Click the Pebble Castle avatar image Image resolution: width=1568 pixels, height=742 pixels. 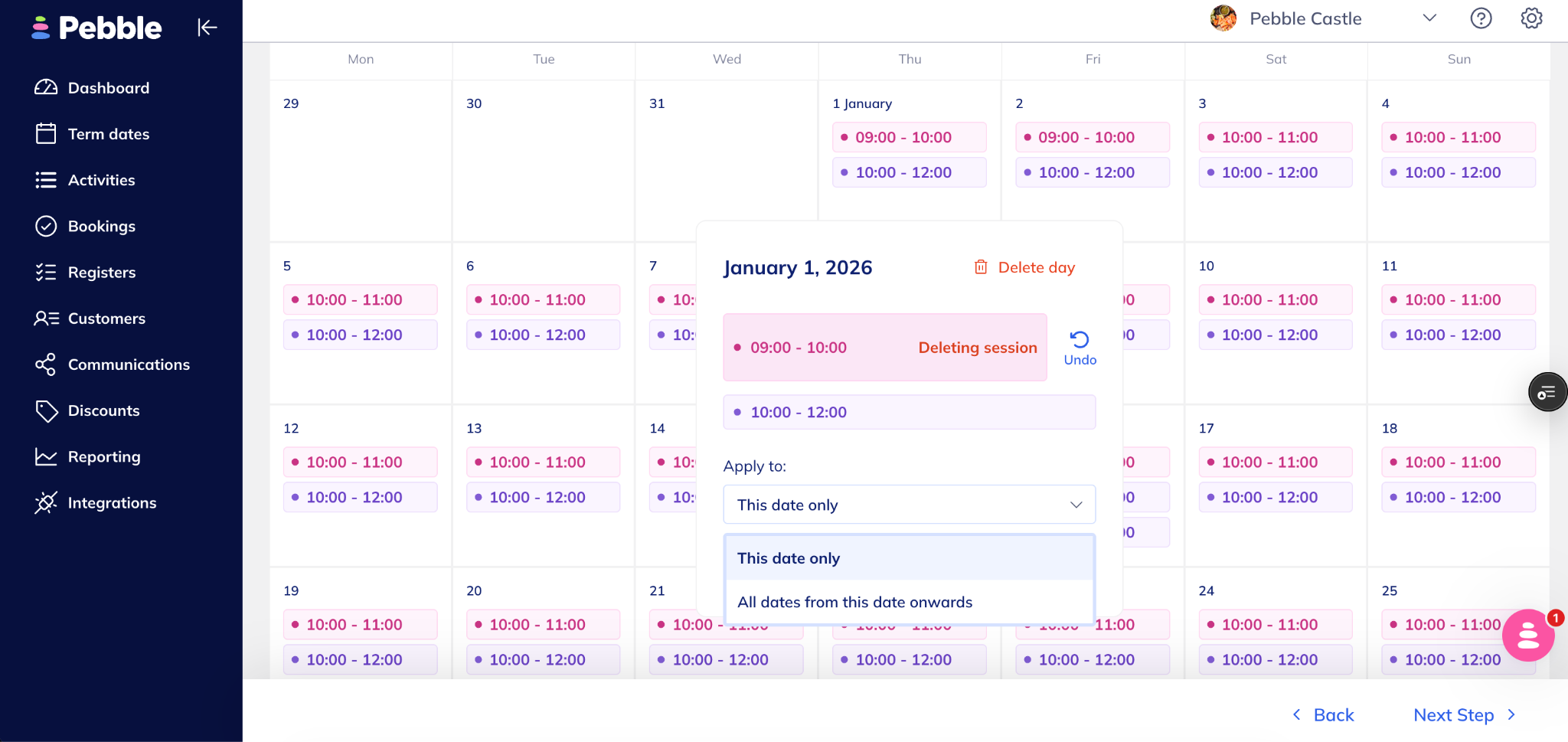(x=1223, y=18)
